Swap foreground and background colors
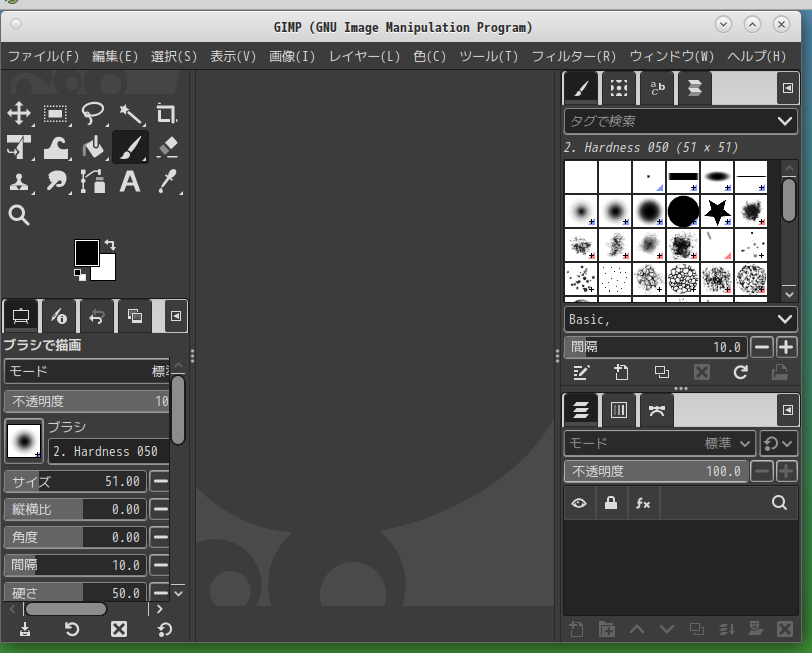 point(110,244)
